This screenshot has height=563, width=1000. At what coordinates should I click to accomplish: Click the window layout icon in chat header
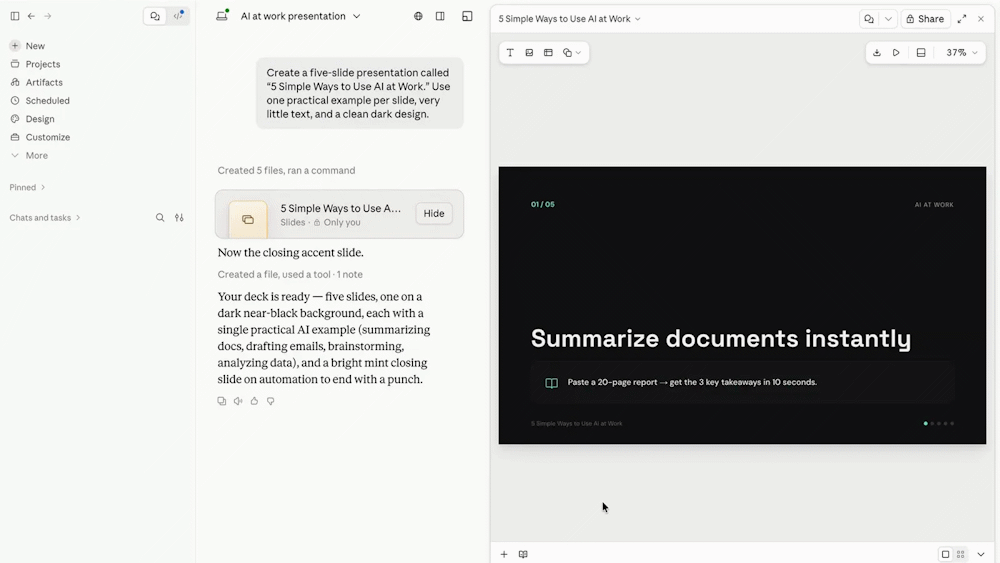(467, 16)
